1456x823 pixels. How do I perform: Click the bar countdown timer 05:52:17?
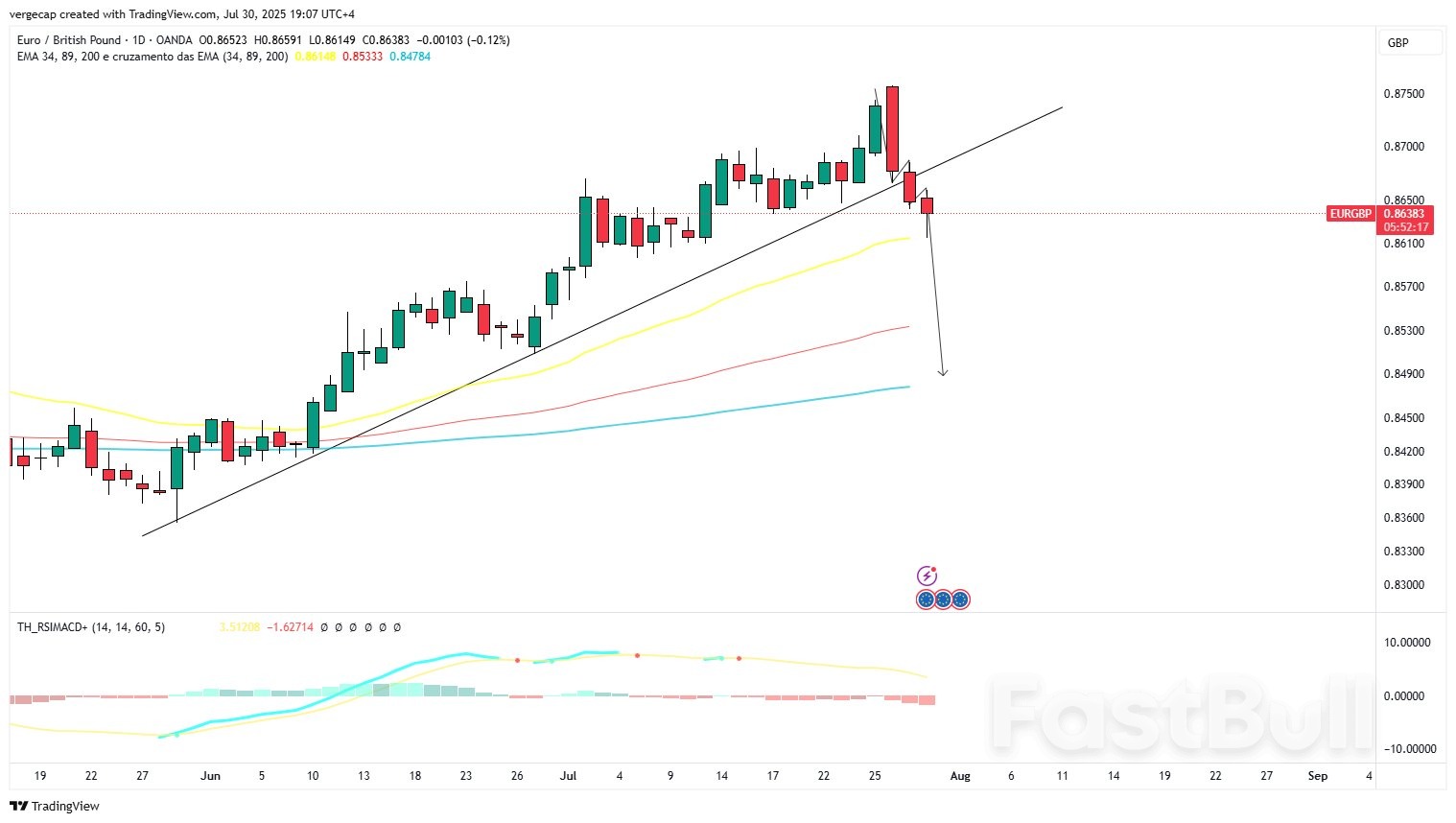point(1404,227)
